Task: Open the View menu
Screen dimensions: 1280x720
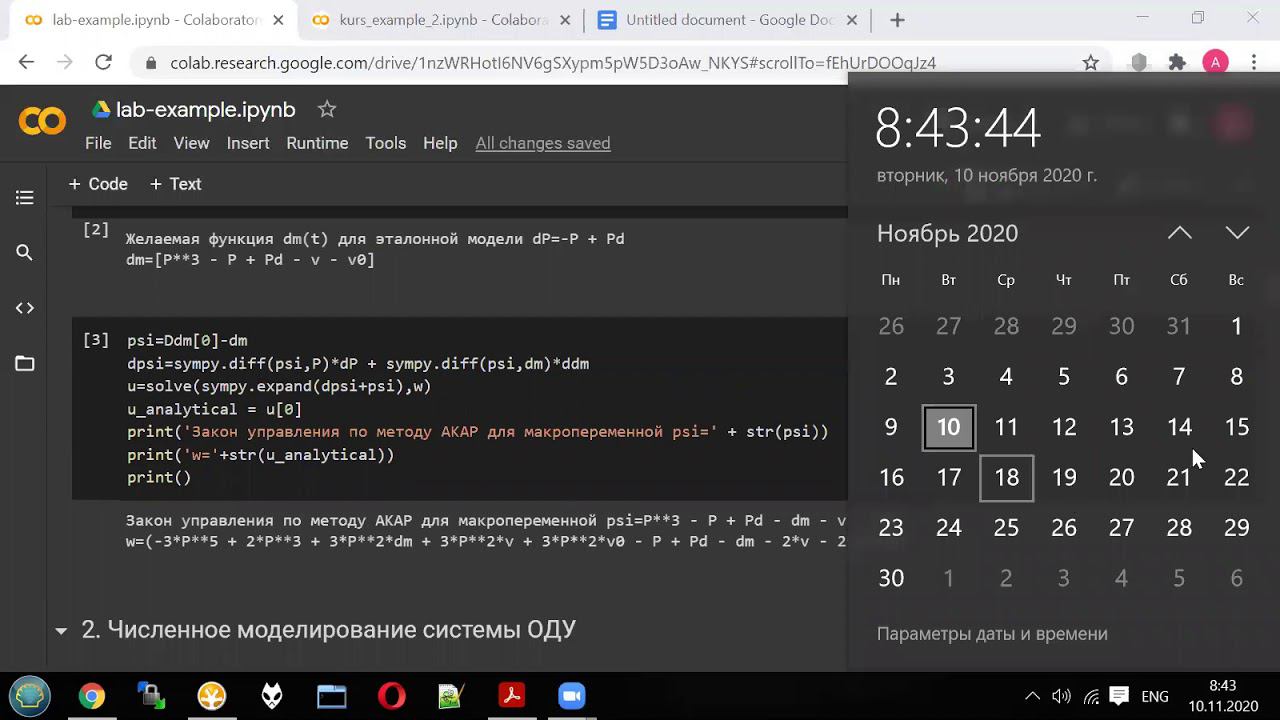Action: (x=191, y=143)
